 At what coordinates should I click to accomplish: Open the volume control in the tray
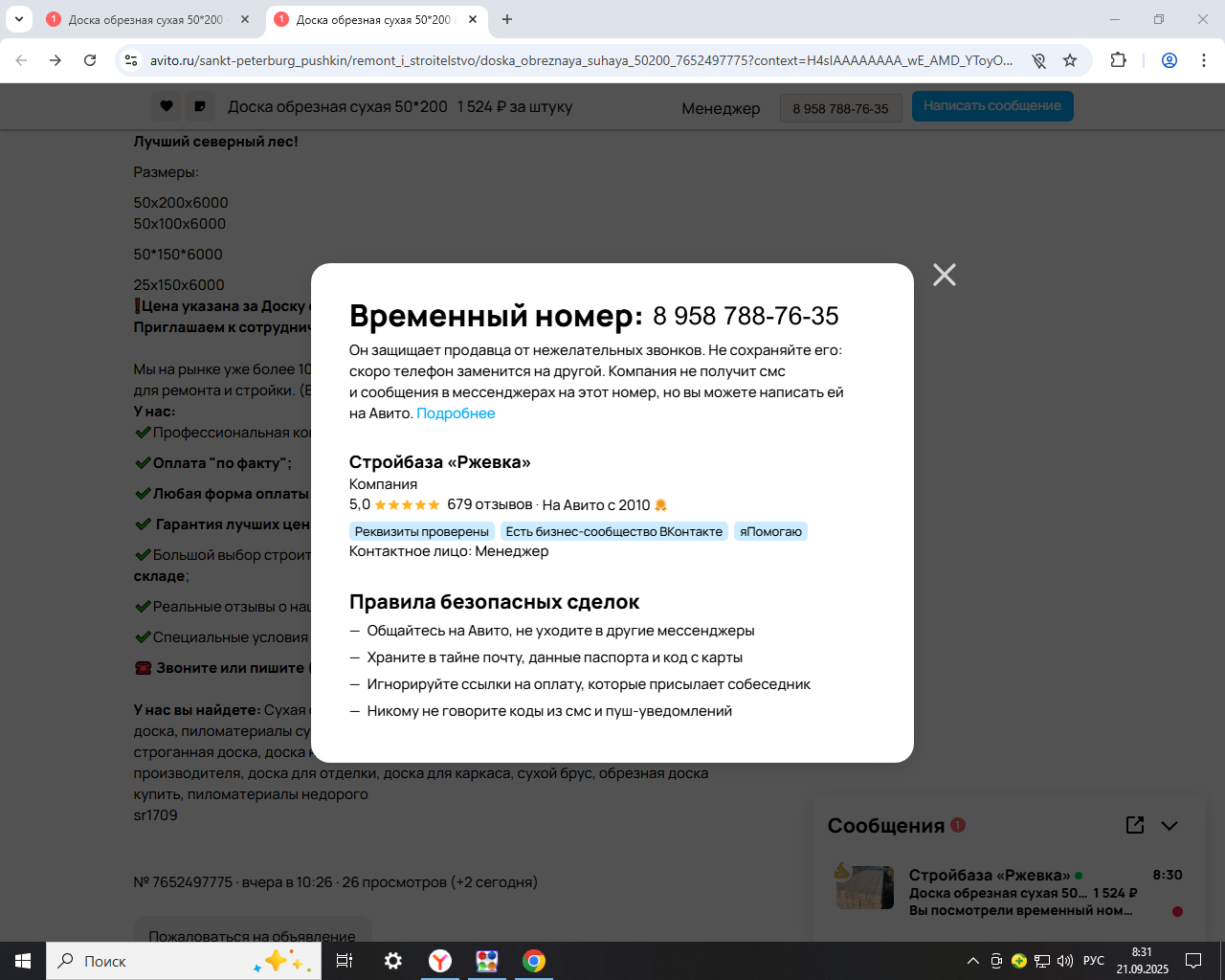click(1065, 961)
